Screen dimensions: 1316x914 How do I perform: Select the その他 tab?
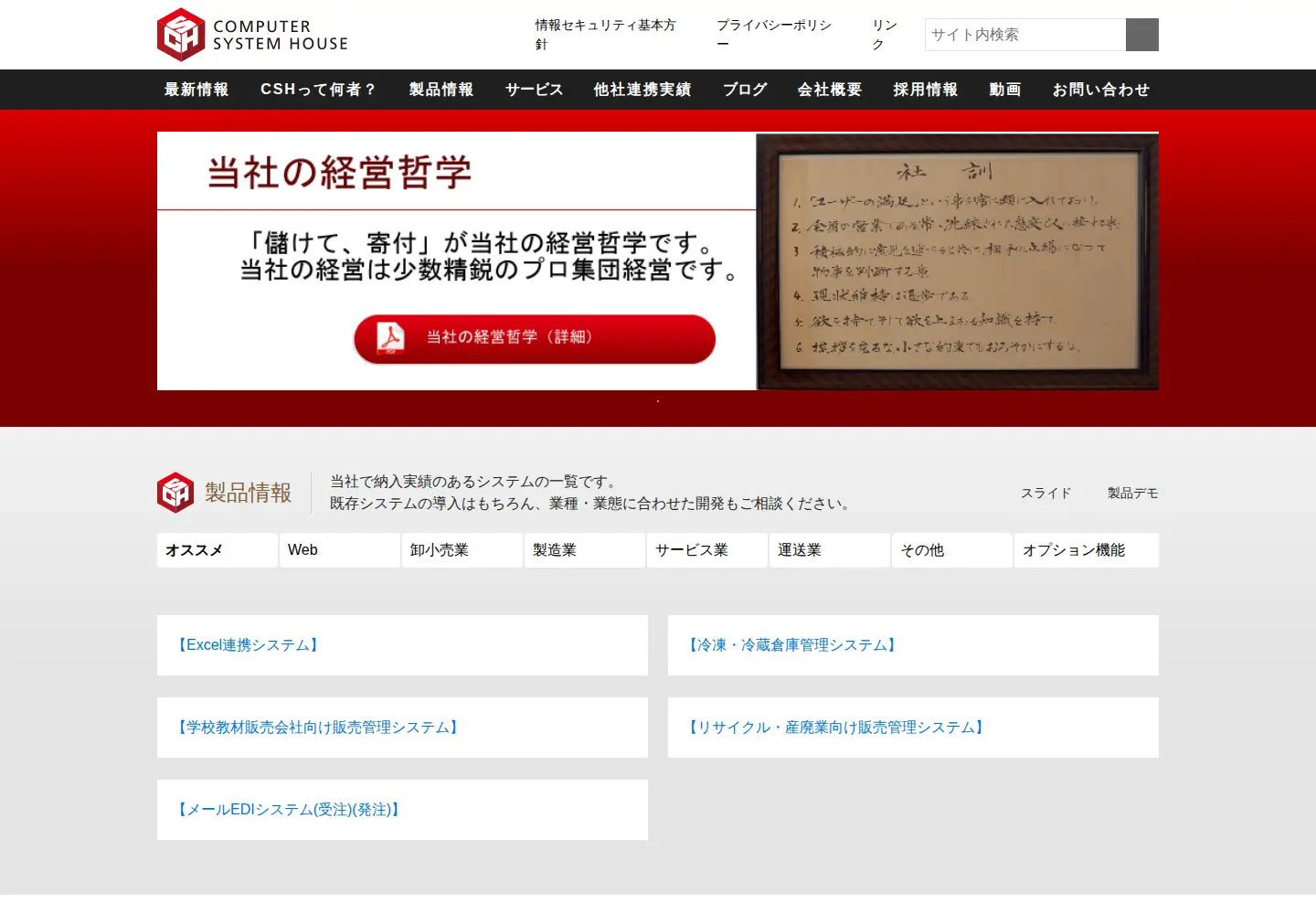952,550
